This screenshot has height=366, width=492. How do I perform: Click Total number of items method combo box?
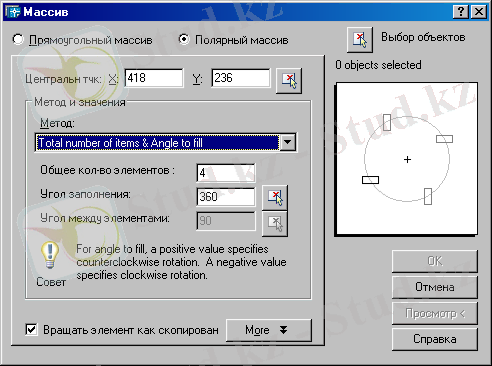tap(165, 143)
